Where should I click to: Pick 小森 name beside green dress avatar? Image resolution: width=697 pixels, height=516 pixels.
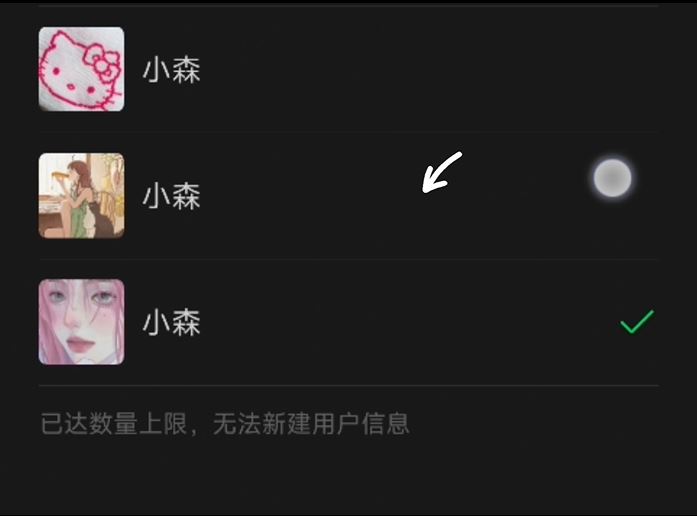tap(172, 196)
